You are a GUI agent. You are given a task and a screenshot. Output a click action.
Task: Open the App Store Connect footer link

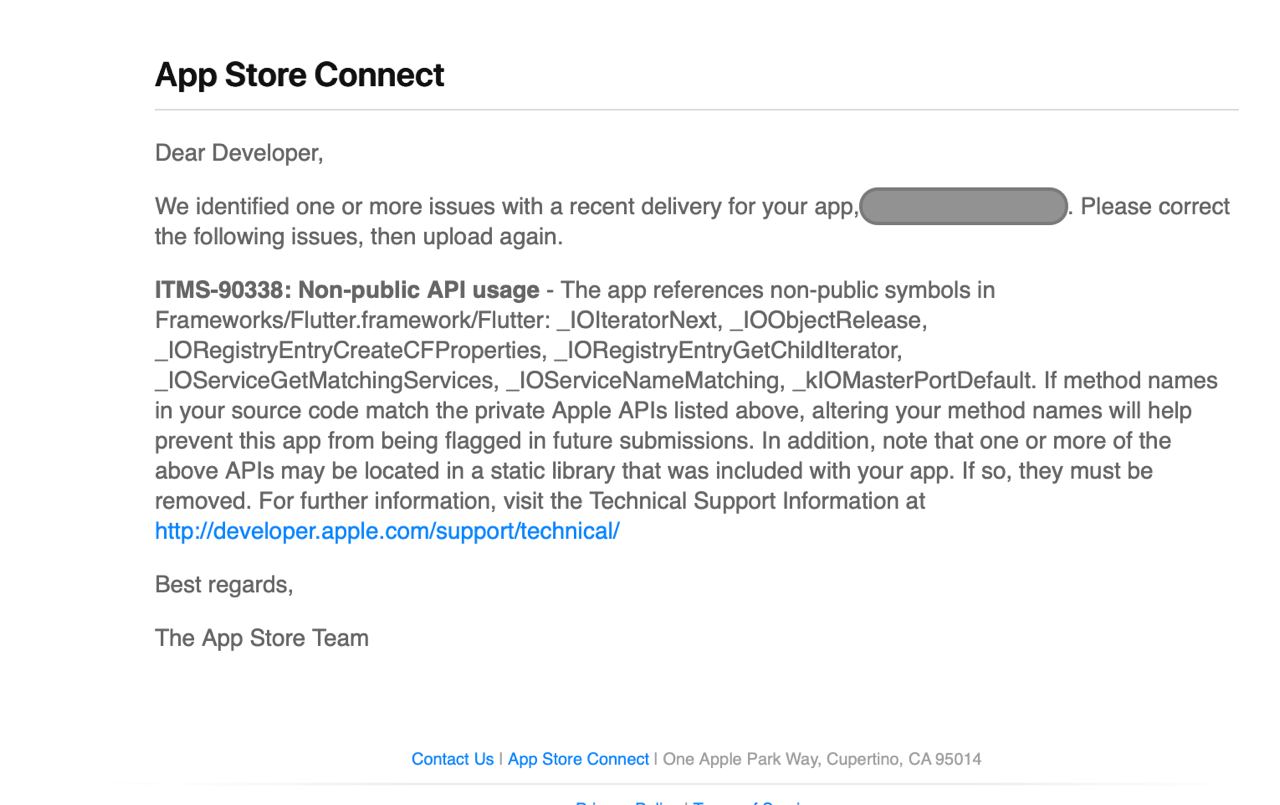tap(578, 759)
